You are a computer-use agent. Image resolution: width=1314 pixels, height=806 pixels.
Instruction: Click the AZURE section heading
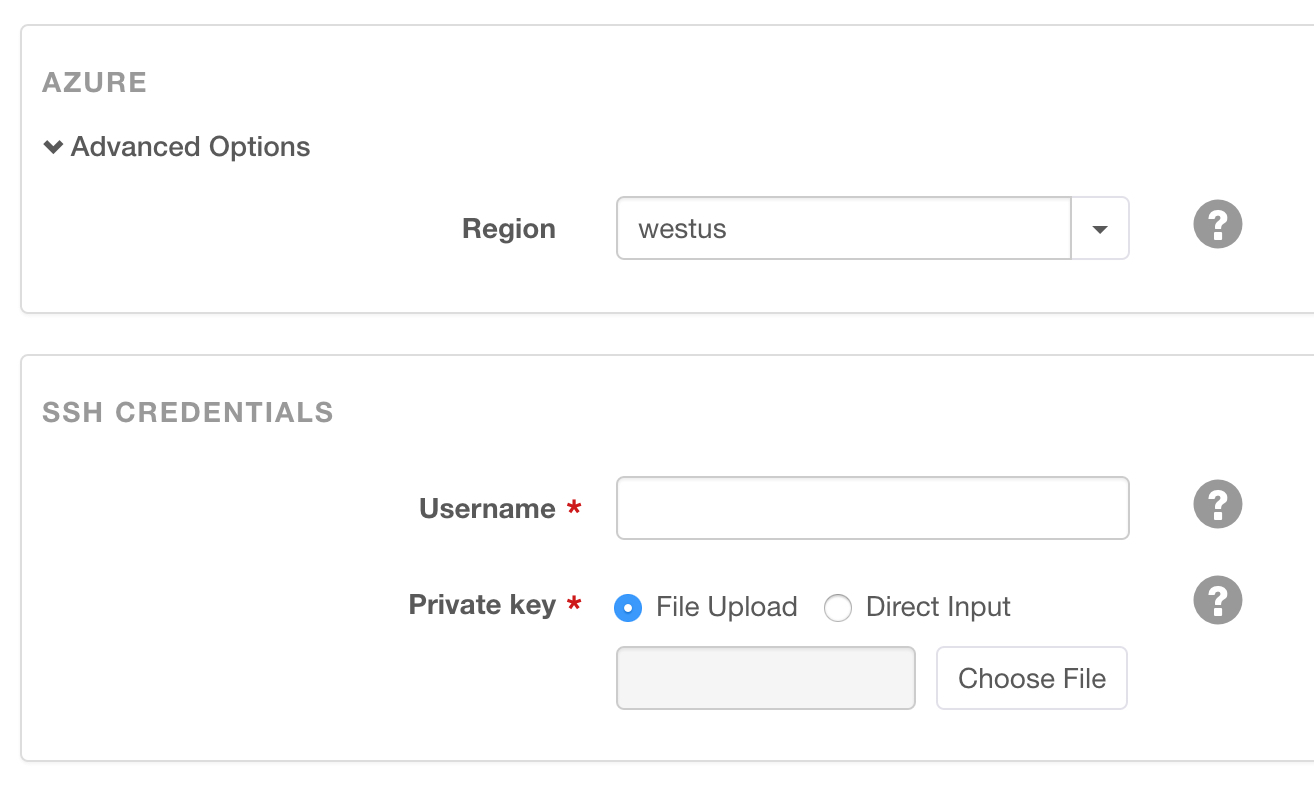95,82
